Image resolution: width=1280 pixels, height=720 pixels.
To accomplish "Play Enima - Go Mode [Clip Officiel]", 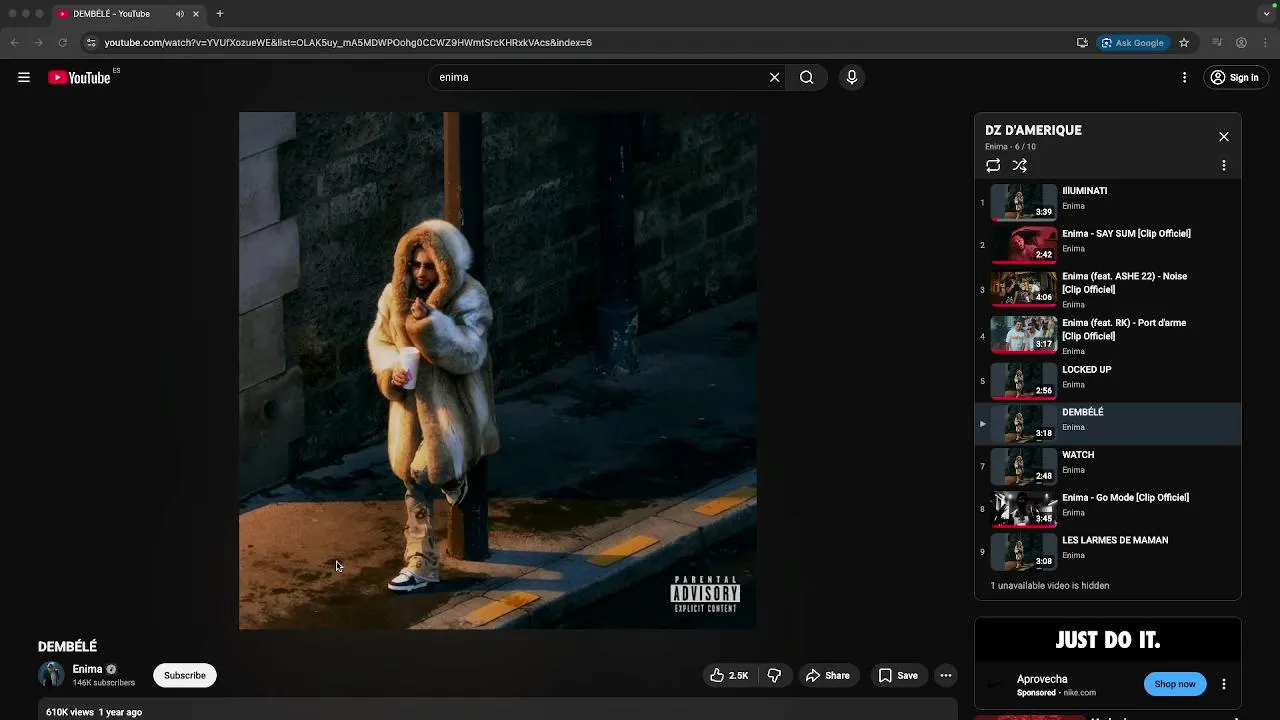I will tap(1108, 509).
